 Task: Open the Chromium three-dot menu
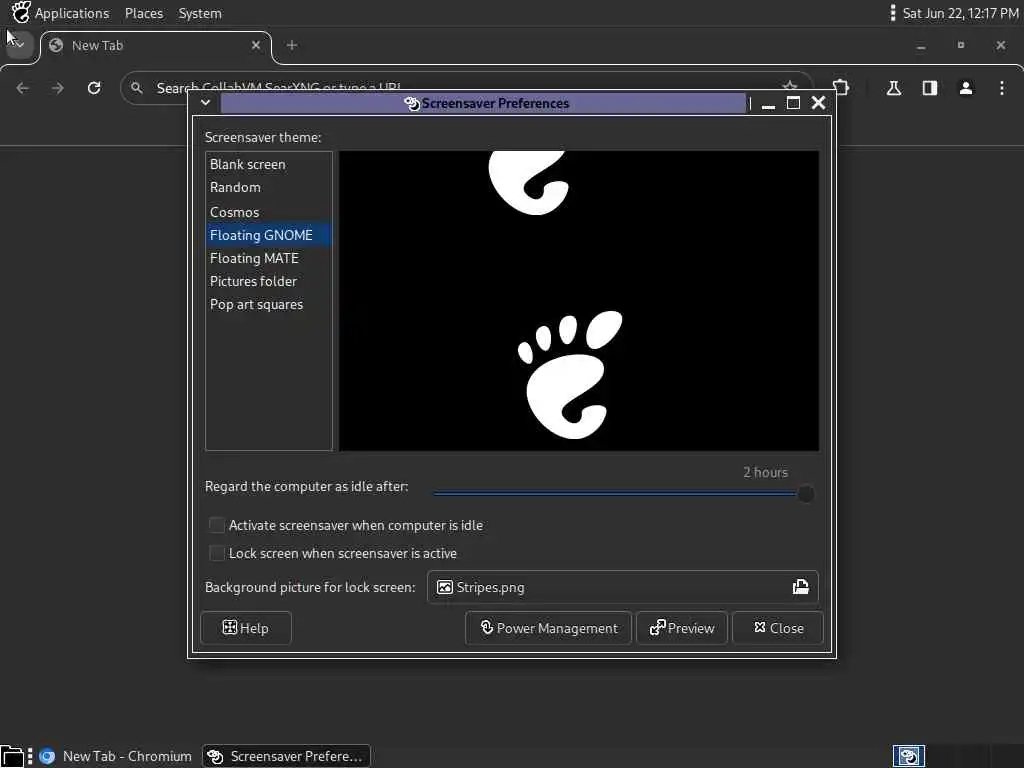point(1002,88)
